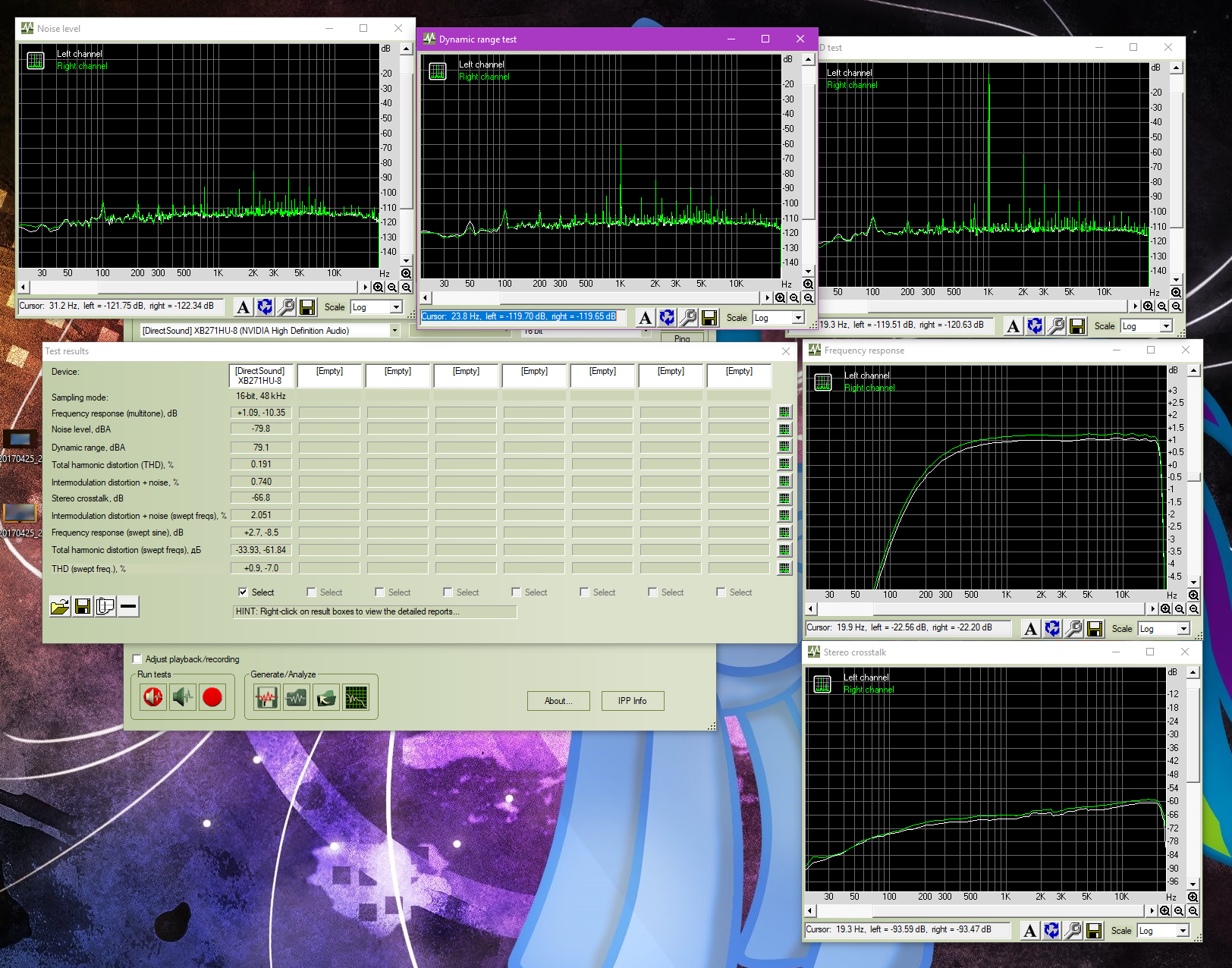Open the wrench settings icon in Noise level window
1232x968 pixels.
click(x=286, y=307)
